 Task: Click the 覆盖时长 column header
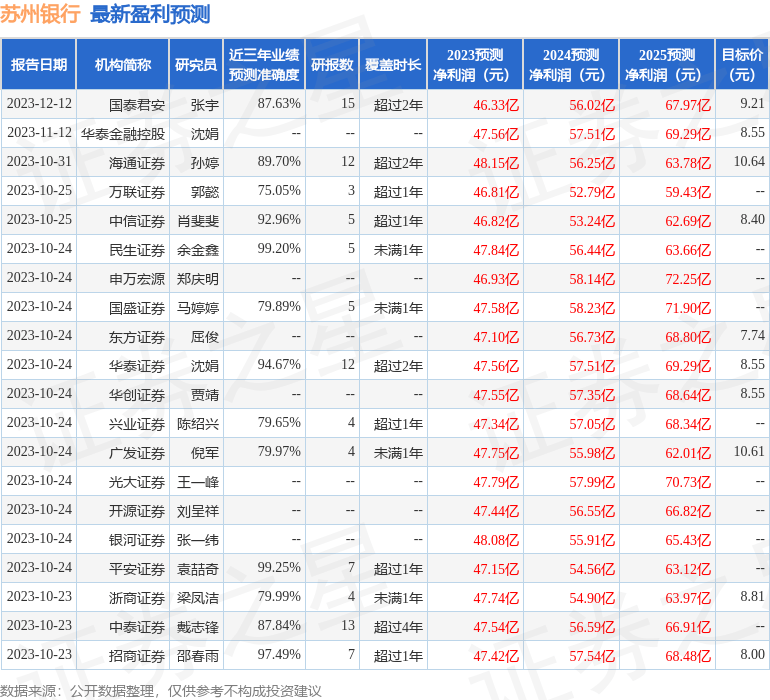(393, 65)
